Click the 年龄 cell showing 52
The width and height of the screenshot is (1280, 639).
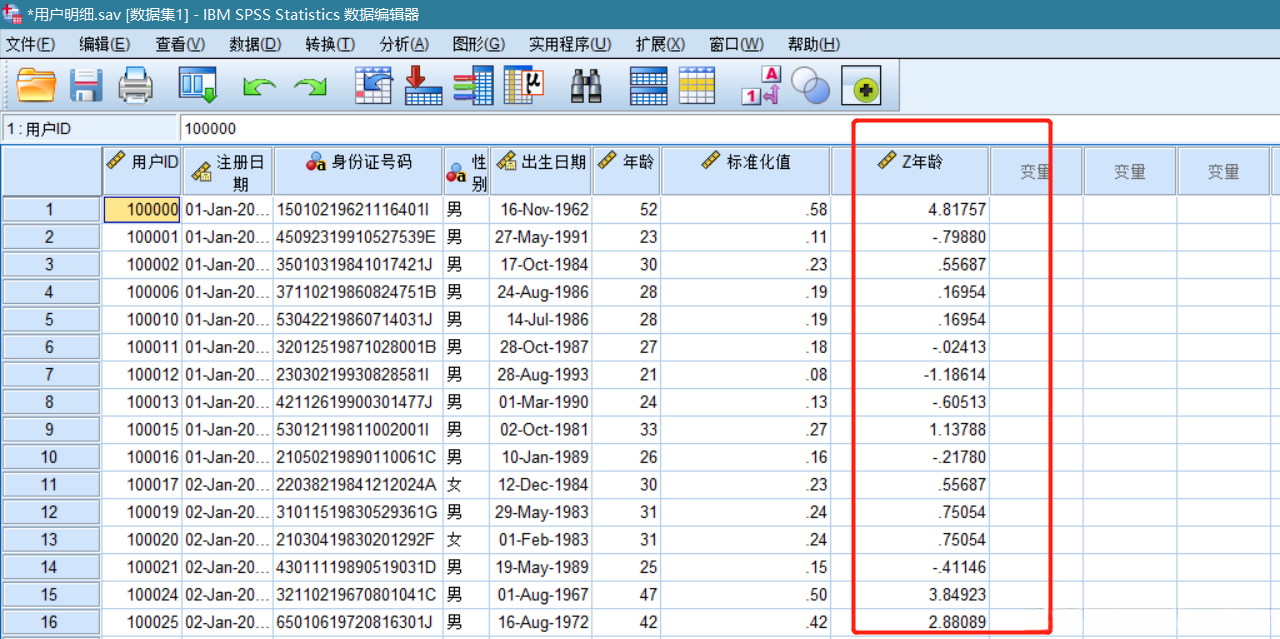626,210
